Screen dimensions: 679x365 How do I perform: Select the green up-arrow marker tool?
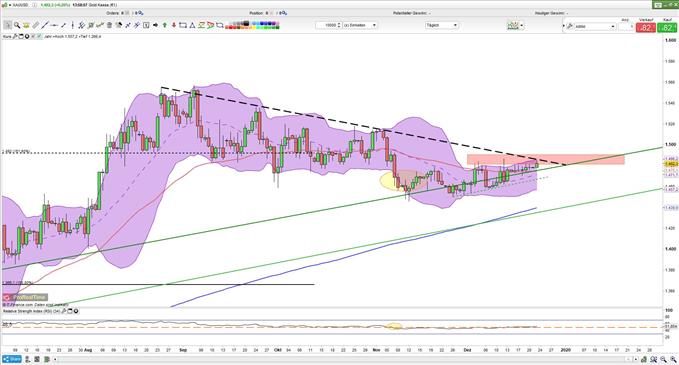coord(165,25)
